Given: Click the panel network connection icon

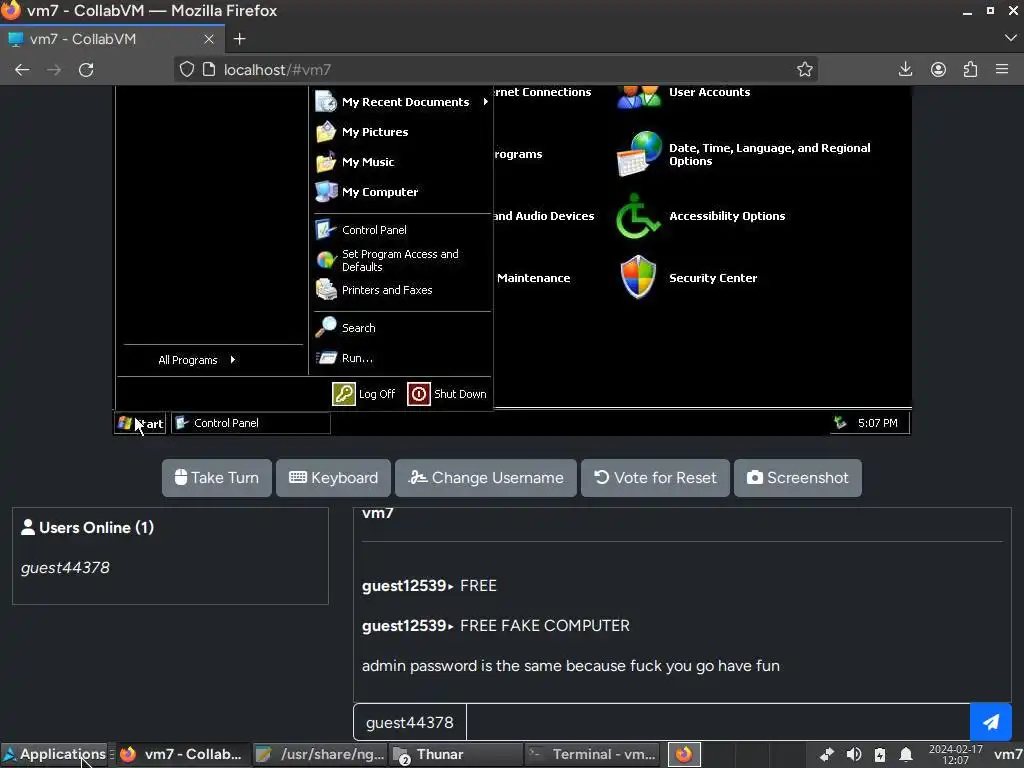Looking at the screenshot, I should pos(827,755).
